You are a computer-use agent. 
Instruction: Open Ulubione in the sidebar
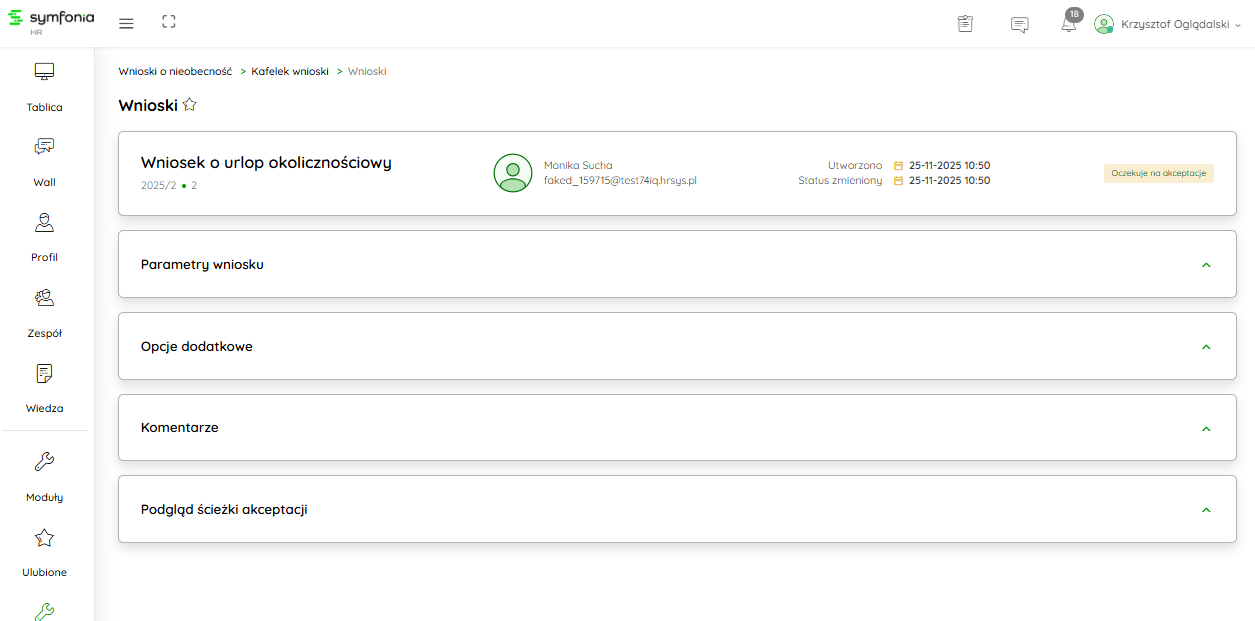click(x=44, y=551)
